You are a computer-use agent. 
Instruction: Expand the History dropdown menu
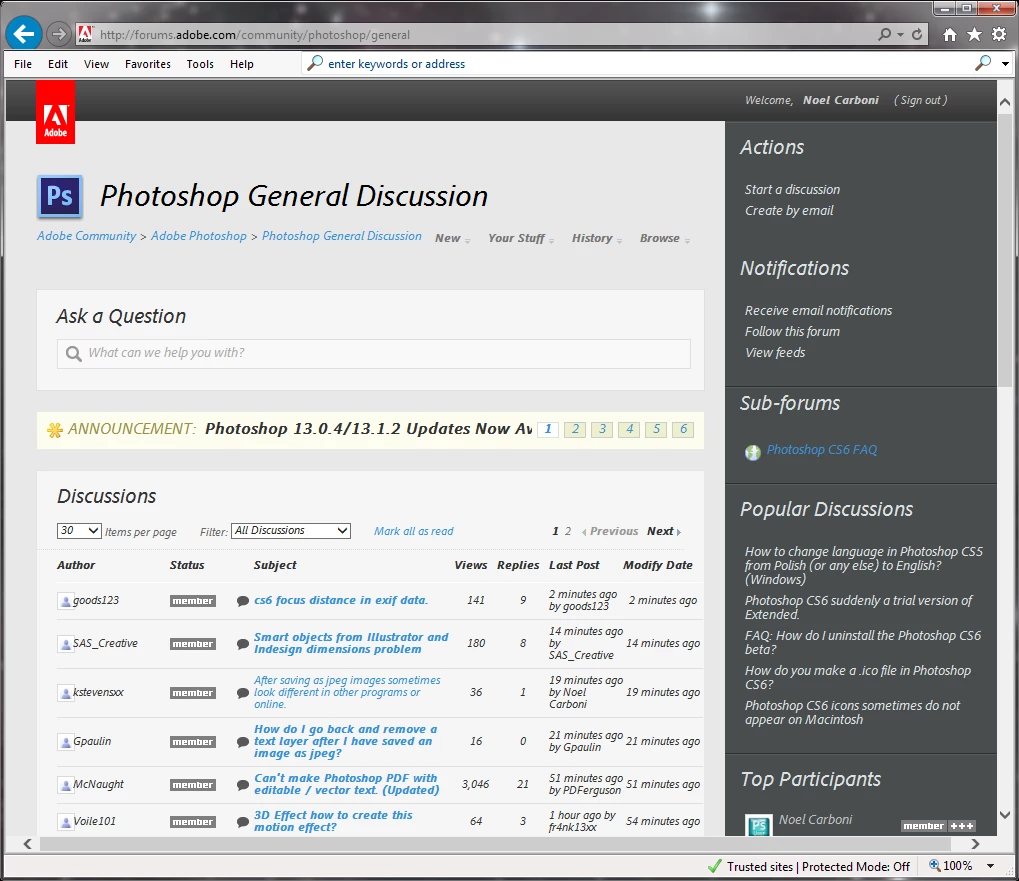[597, 238]
